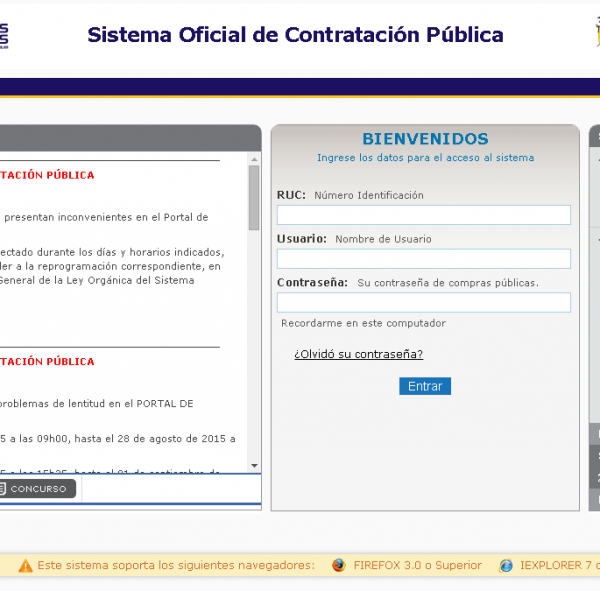Click the yellow warning triangle icon
This screenshot has width=600, height=591.
25,565
